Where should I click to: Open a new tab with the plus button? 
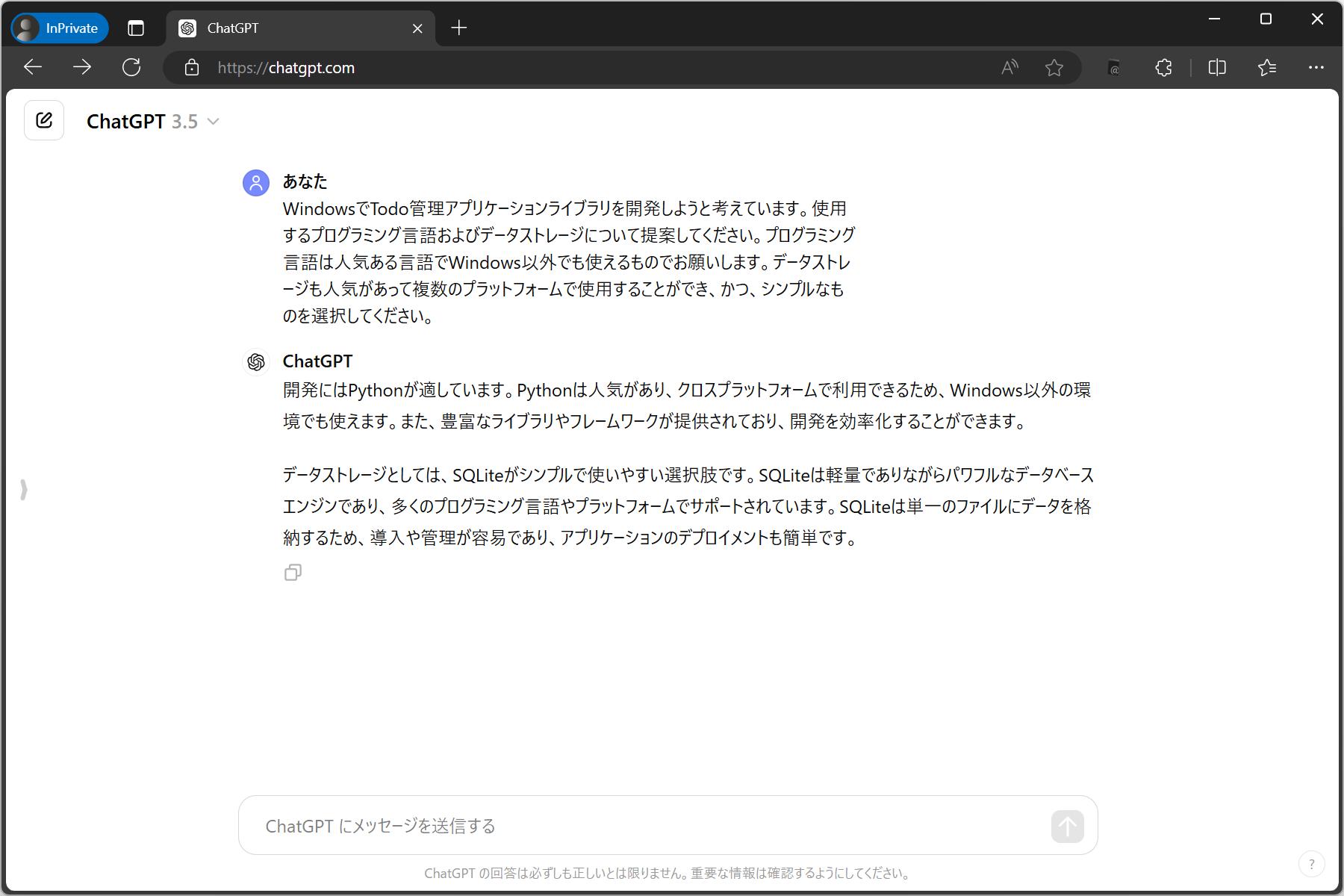click(x=459, y=28)
